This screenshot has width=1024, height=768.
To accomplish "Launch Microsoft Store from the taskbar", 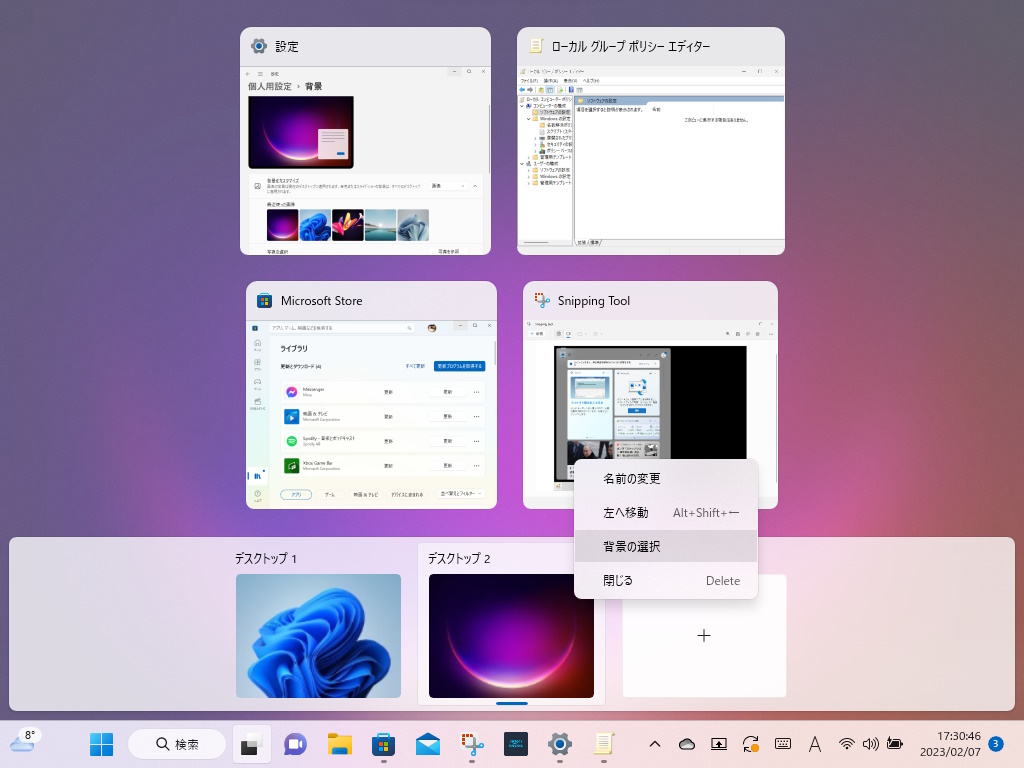I will (383, 744).
